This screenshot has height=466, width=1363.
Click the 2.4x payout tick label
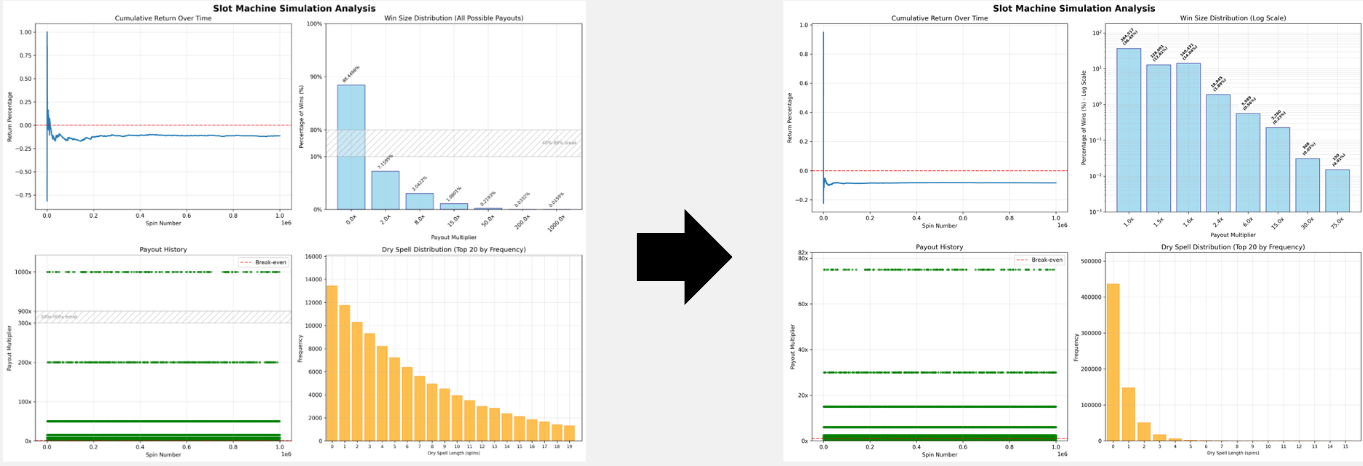1216,222
